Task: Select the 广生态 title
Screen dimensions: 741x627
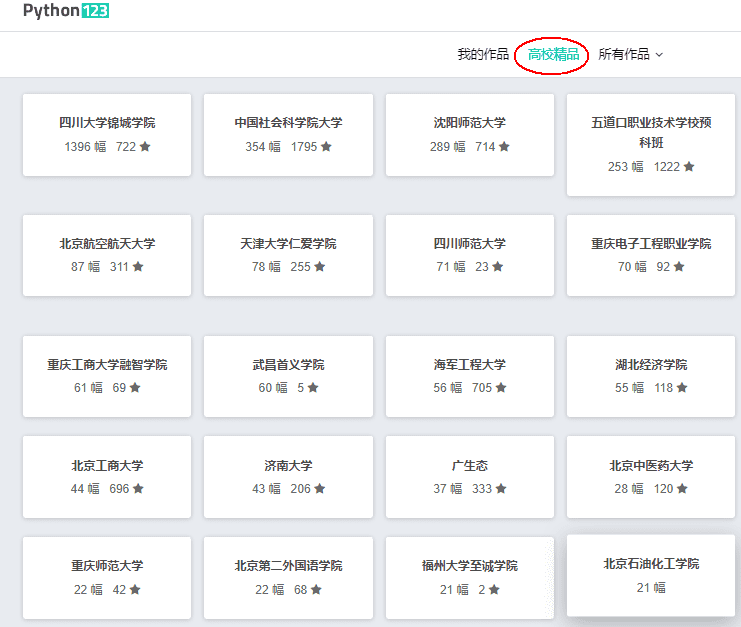Action: (470, 466)
